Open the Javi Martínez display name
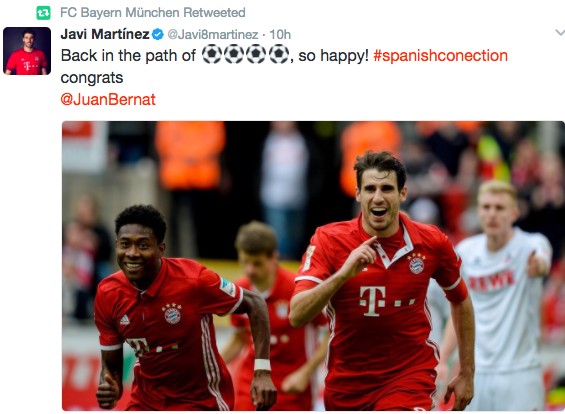Viewport: 565px width, 414px height. pos(105,34)
